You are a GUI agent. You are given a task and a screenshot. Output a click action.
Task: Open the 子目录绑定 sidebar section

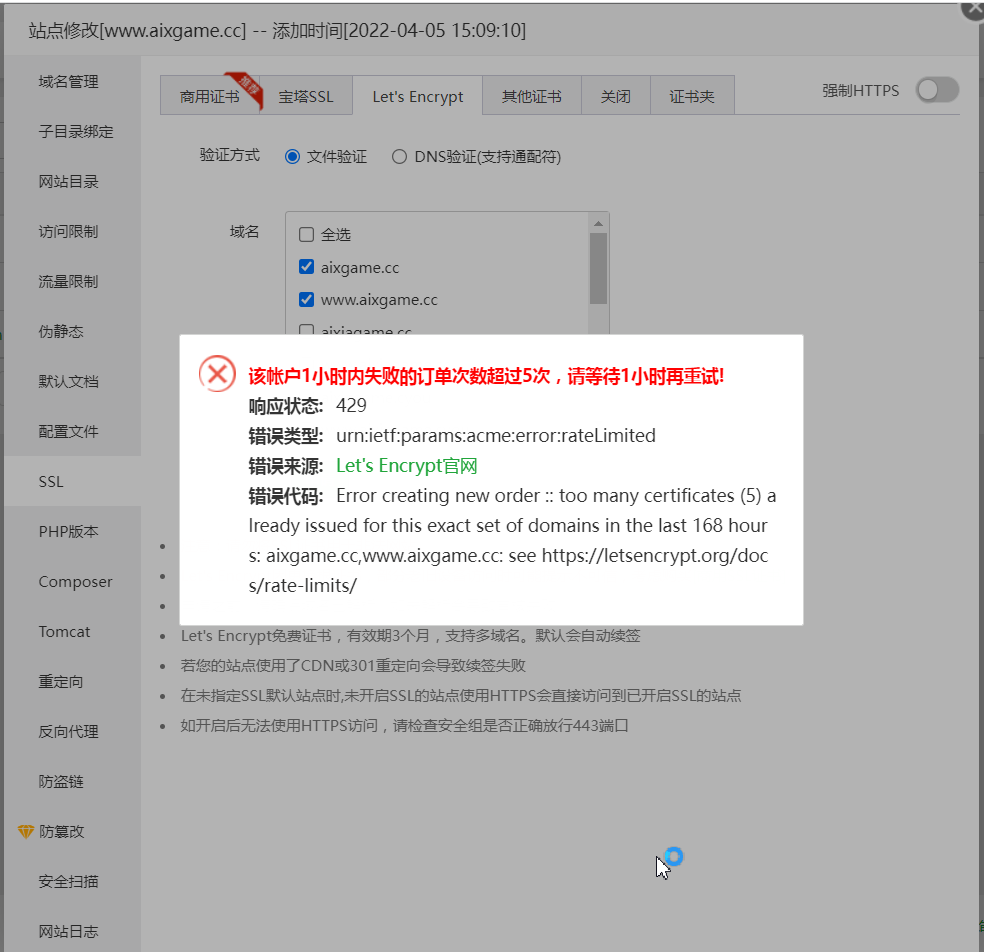(x=76, y=132)
